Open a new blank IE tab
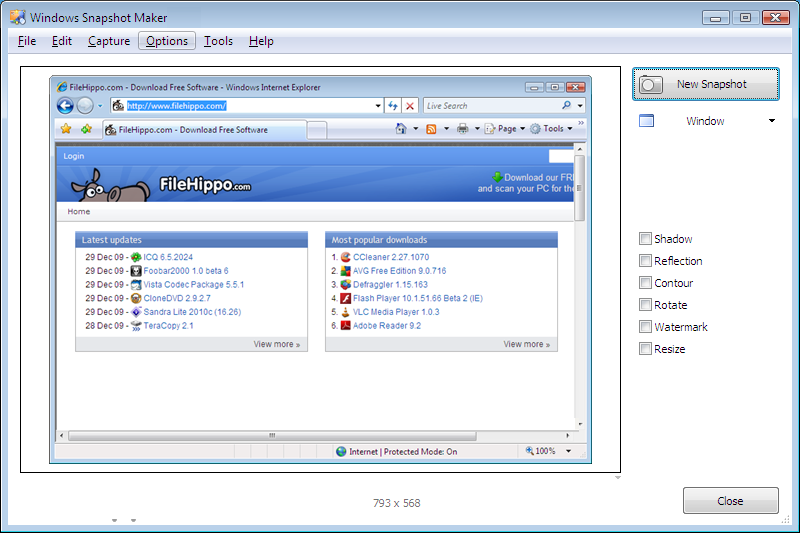This screenshot has width=800, height=533. 317,131
